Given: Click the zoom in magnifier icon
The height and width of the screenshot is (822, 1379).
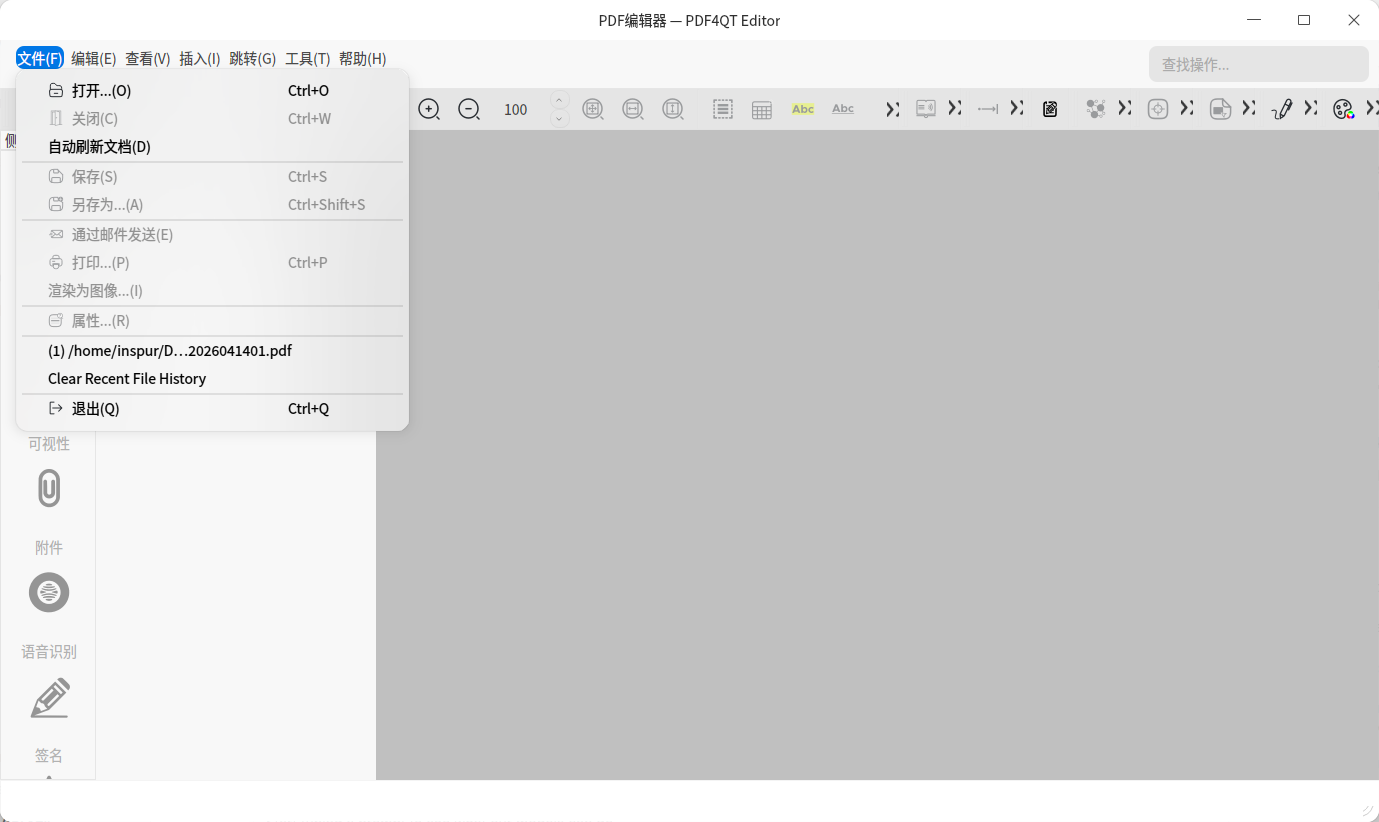Looking at the screenshot, I should [429, 109].
